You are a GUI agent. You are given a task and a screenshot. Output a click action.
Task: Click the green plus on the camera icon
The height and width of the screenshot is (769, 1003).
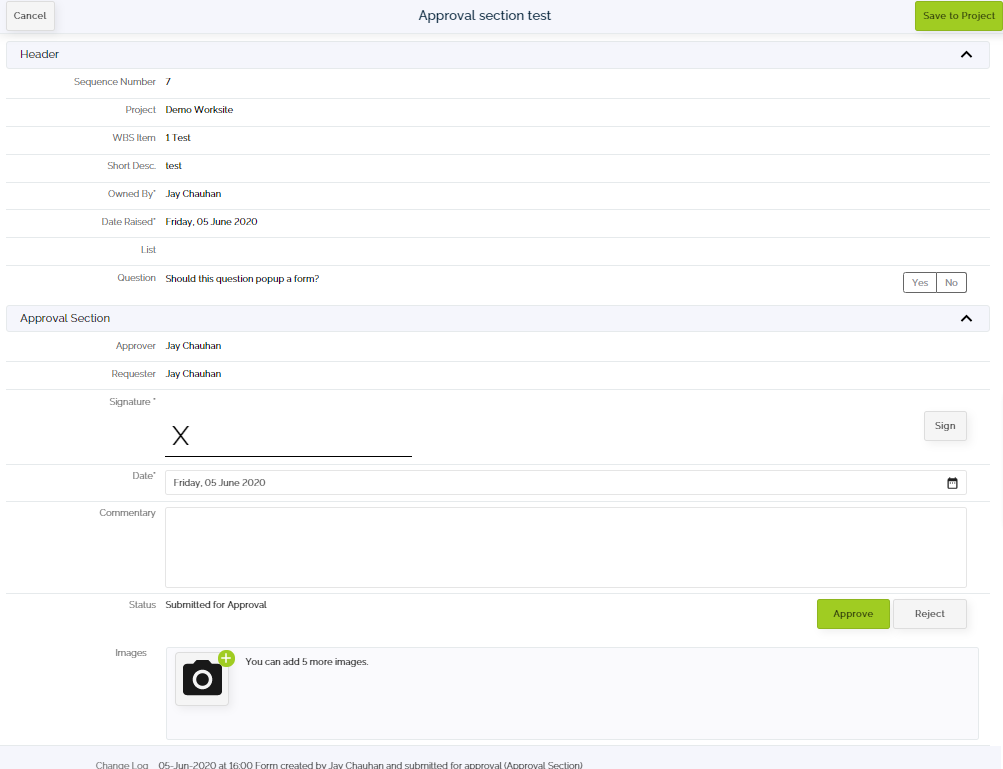click(226, 659)
